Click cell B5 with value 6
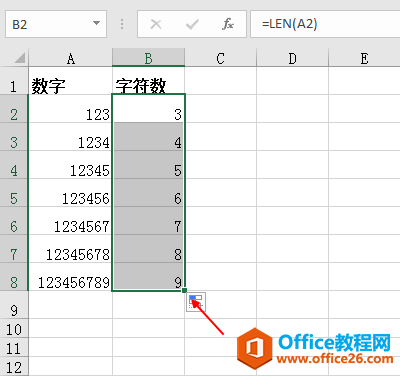 (x=148, y=193)
